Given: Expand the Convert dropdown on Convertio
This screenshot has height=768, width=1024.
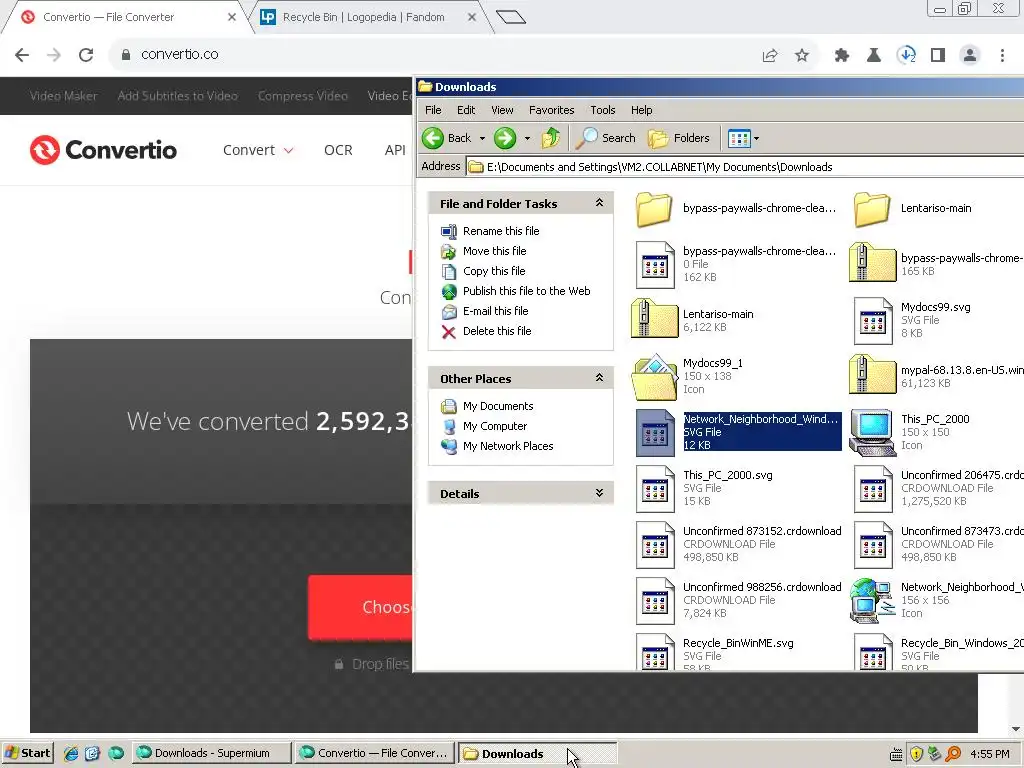Looking at the screenshot, I should click(x=258, y=150).
